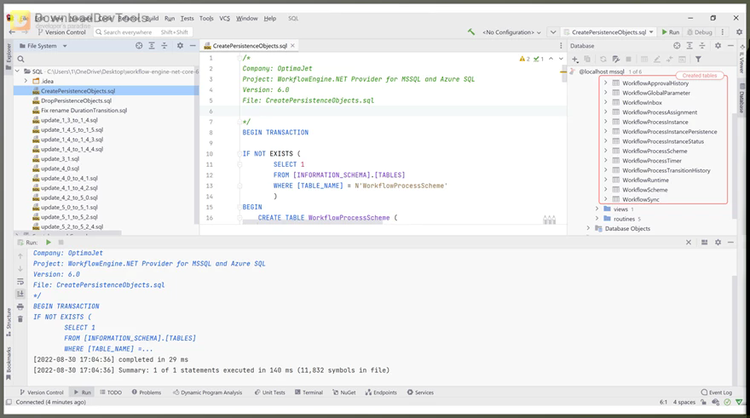The image size is (750, 418).
Task: Hide the File System panel
Action: pyautogui.click(x=192, y=46)
